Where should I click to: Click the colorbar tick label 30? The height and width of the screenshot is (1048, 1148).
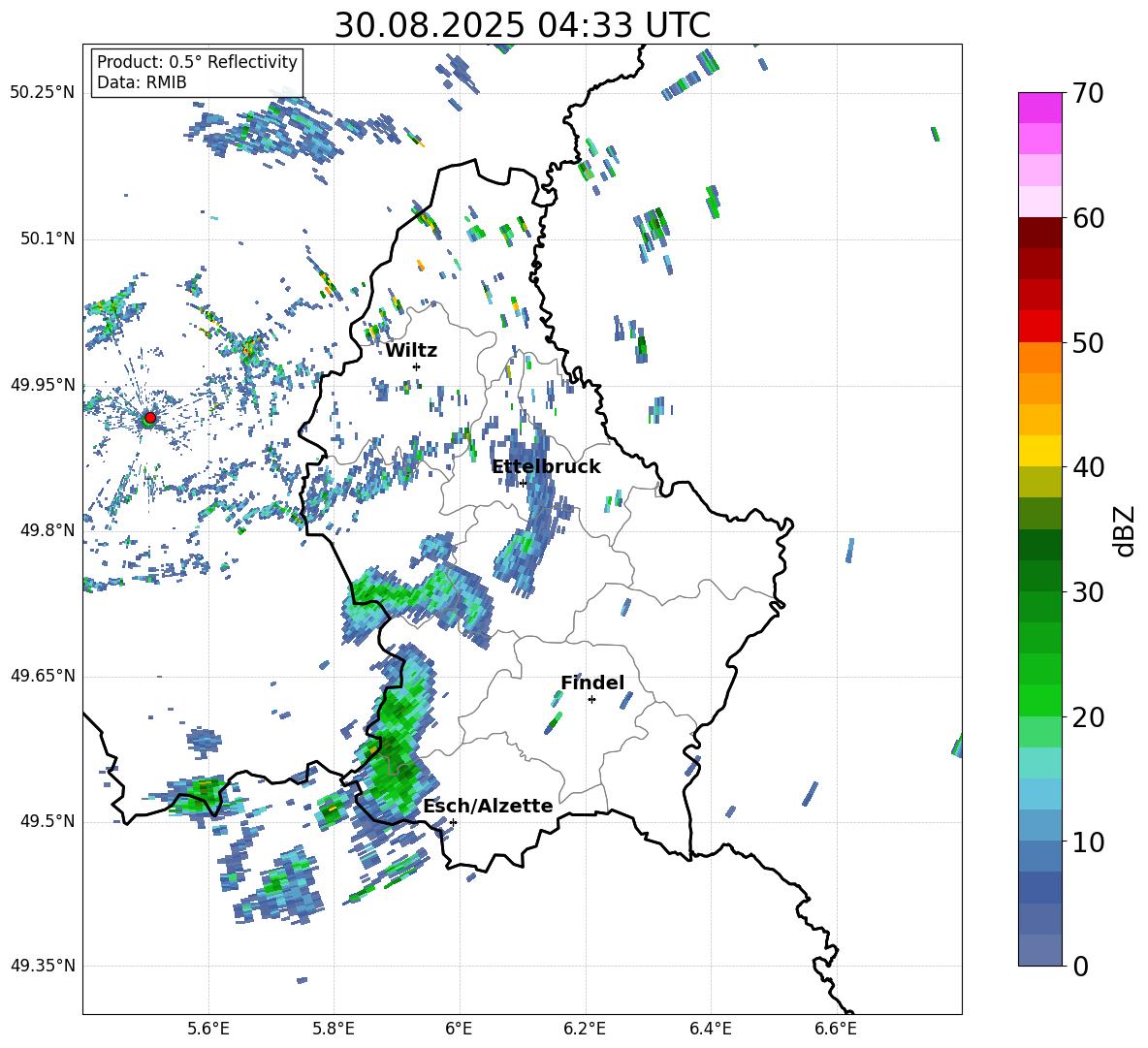(x=1088, y=592)
